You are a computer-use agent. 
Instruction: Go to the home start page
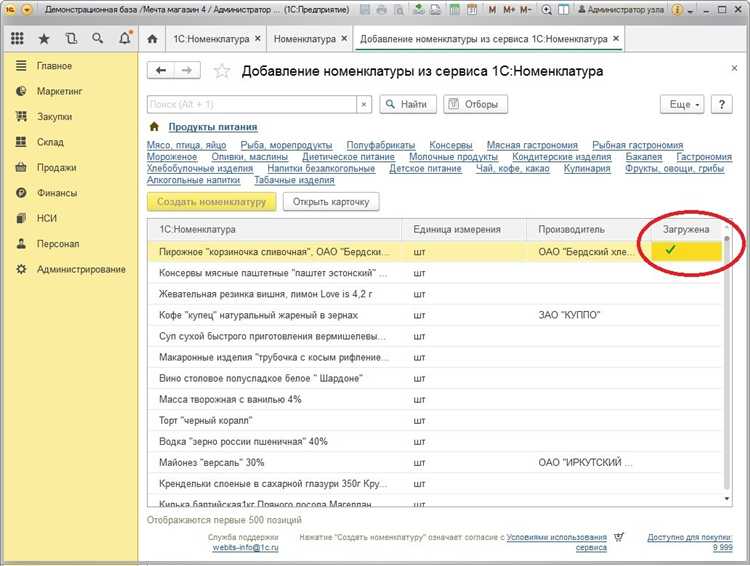tap(152, 39)
